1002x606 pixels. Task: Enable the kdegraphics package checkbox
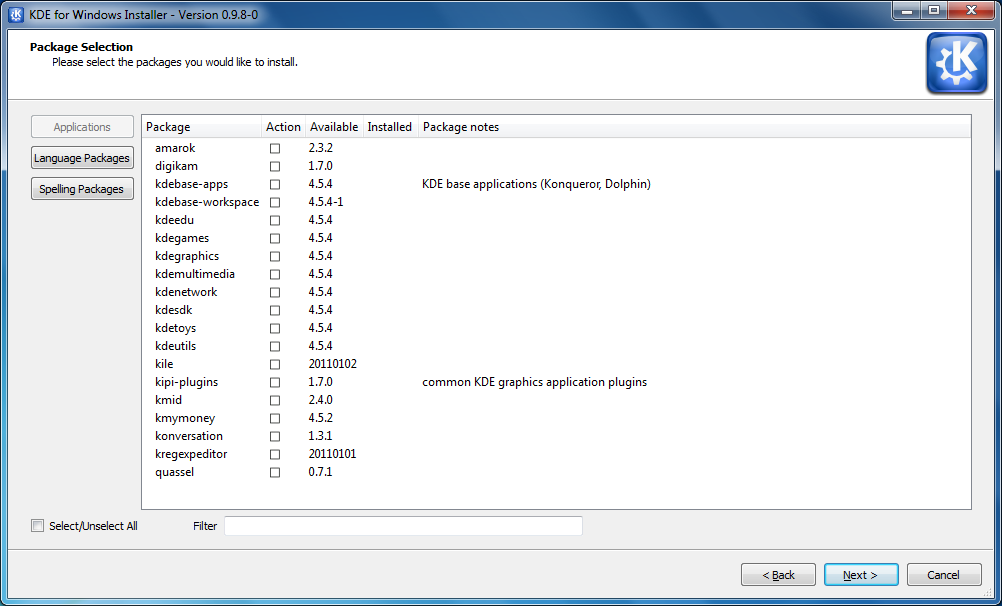275,256
